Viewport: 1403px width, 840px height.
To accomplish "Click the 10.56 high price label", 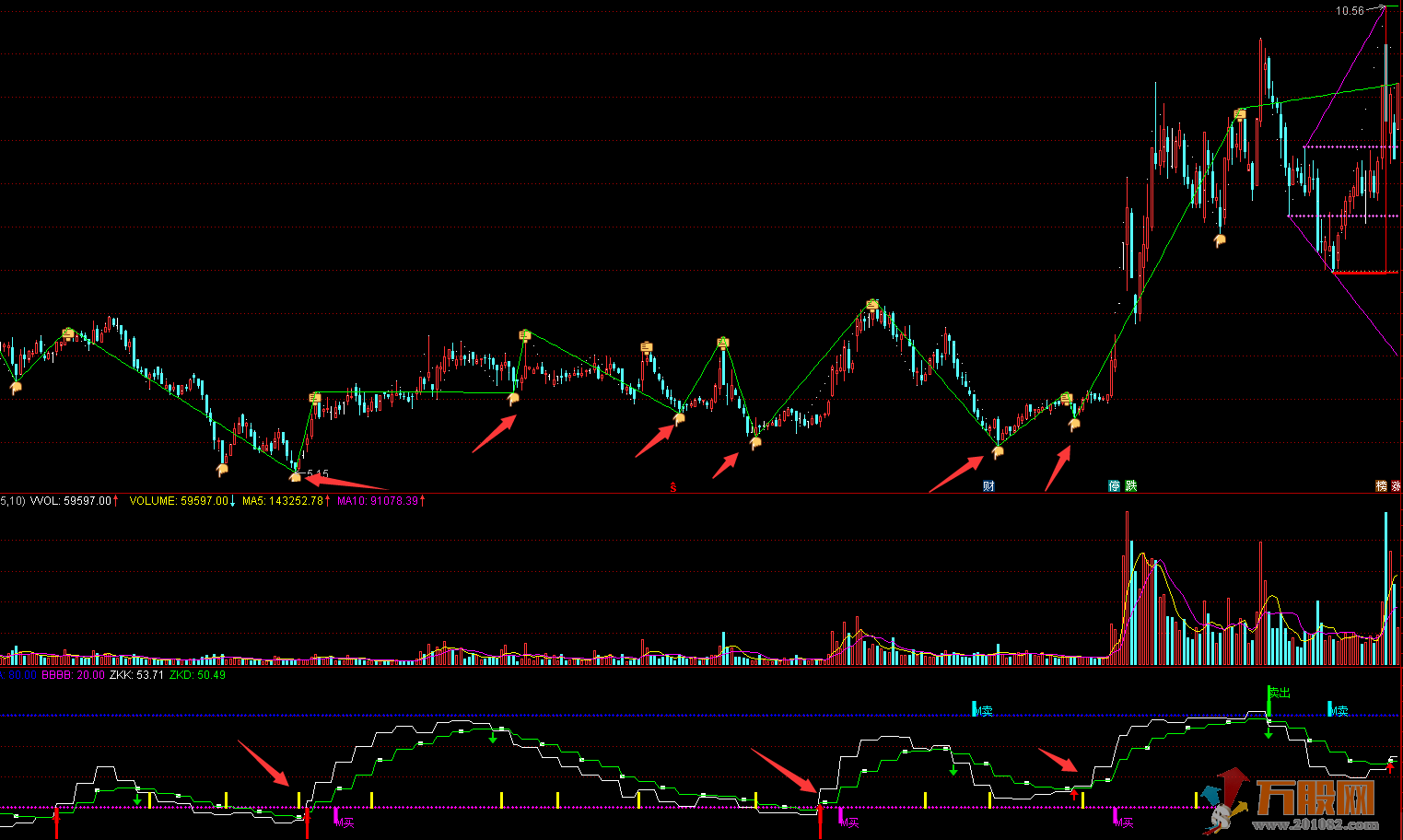I will (1350, 11).
